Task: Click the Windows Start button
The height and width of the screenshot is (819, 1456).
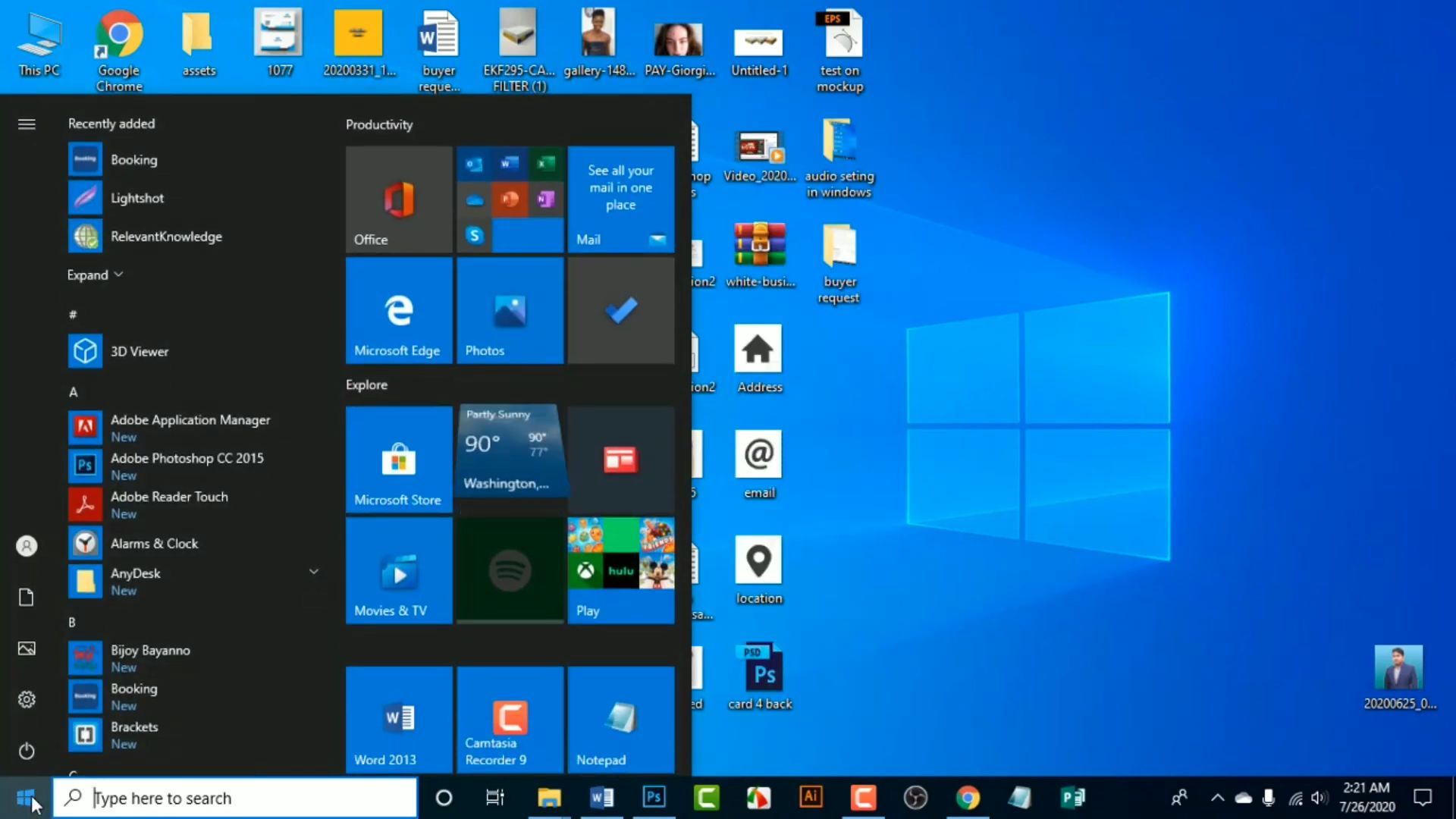Action: point(26,798)
